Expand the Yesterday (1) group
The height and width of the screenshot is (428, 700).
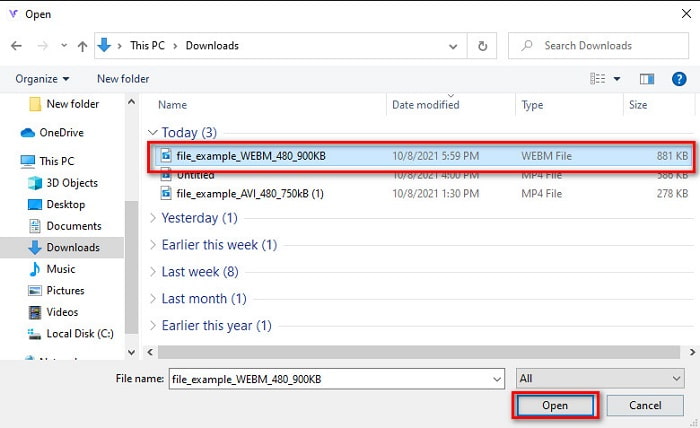[x=153, y=218]
